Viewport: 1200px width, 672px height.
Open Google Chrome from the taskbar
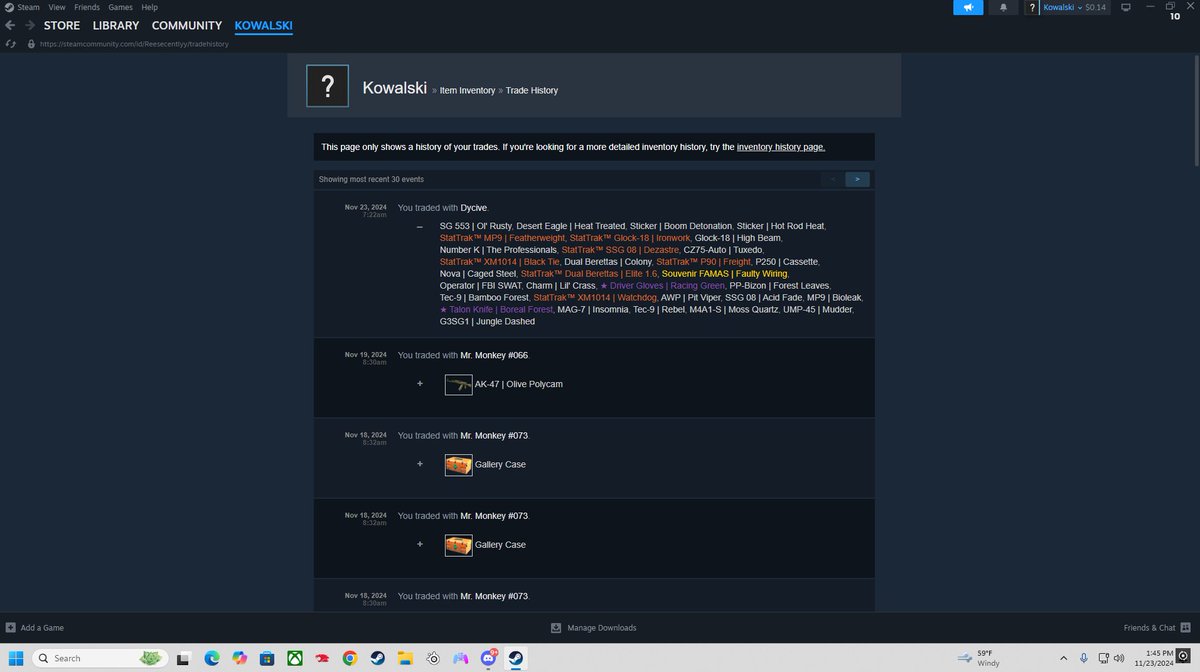pos(349,658)
